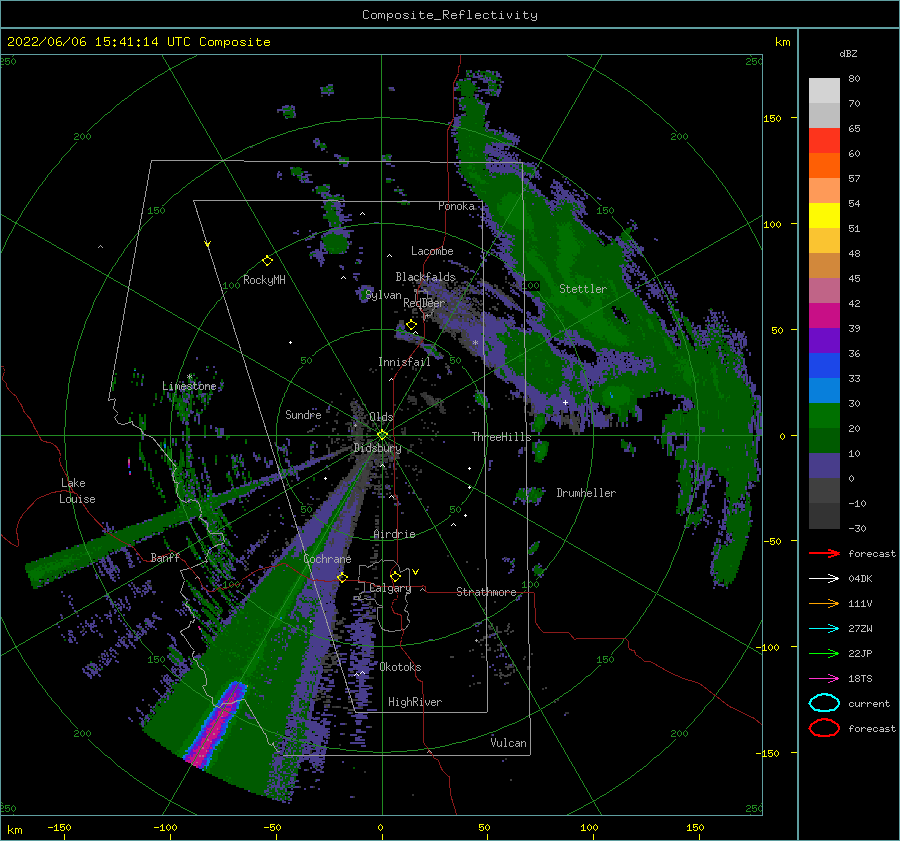Click the Sylvan label
Viewport: 900px width, 841px height.
(x=383, y=295)
